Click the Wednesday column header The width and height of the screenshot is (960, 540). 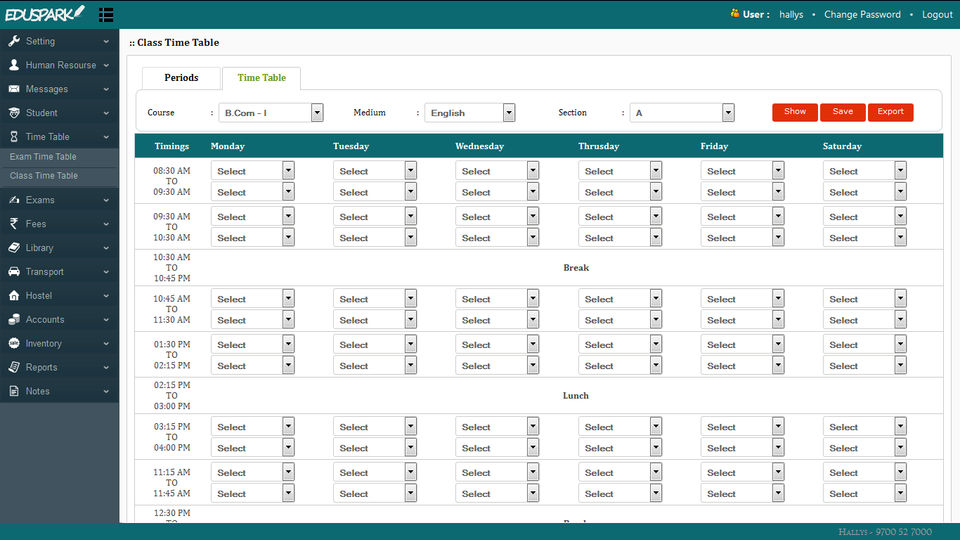[479, 146]
